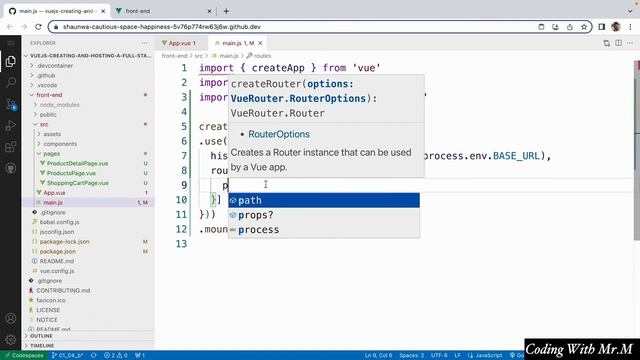Screen dimensions: 640x360
Task: Expand the OUTLINE section
Action: [x=41, y=336]
